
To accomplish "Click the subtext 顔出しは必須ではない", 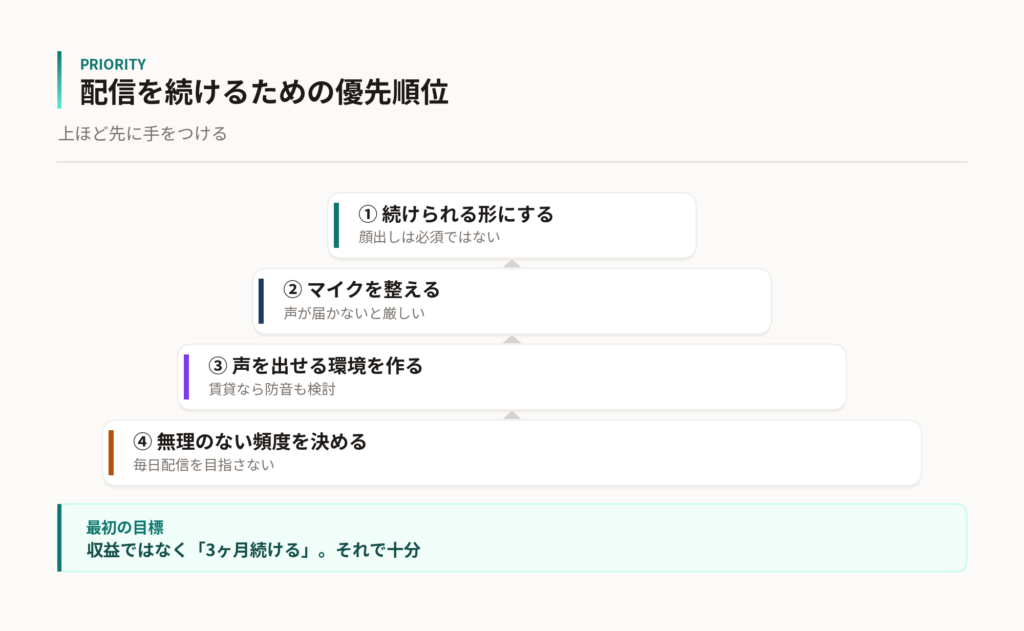I will [x=429, y=237].
